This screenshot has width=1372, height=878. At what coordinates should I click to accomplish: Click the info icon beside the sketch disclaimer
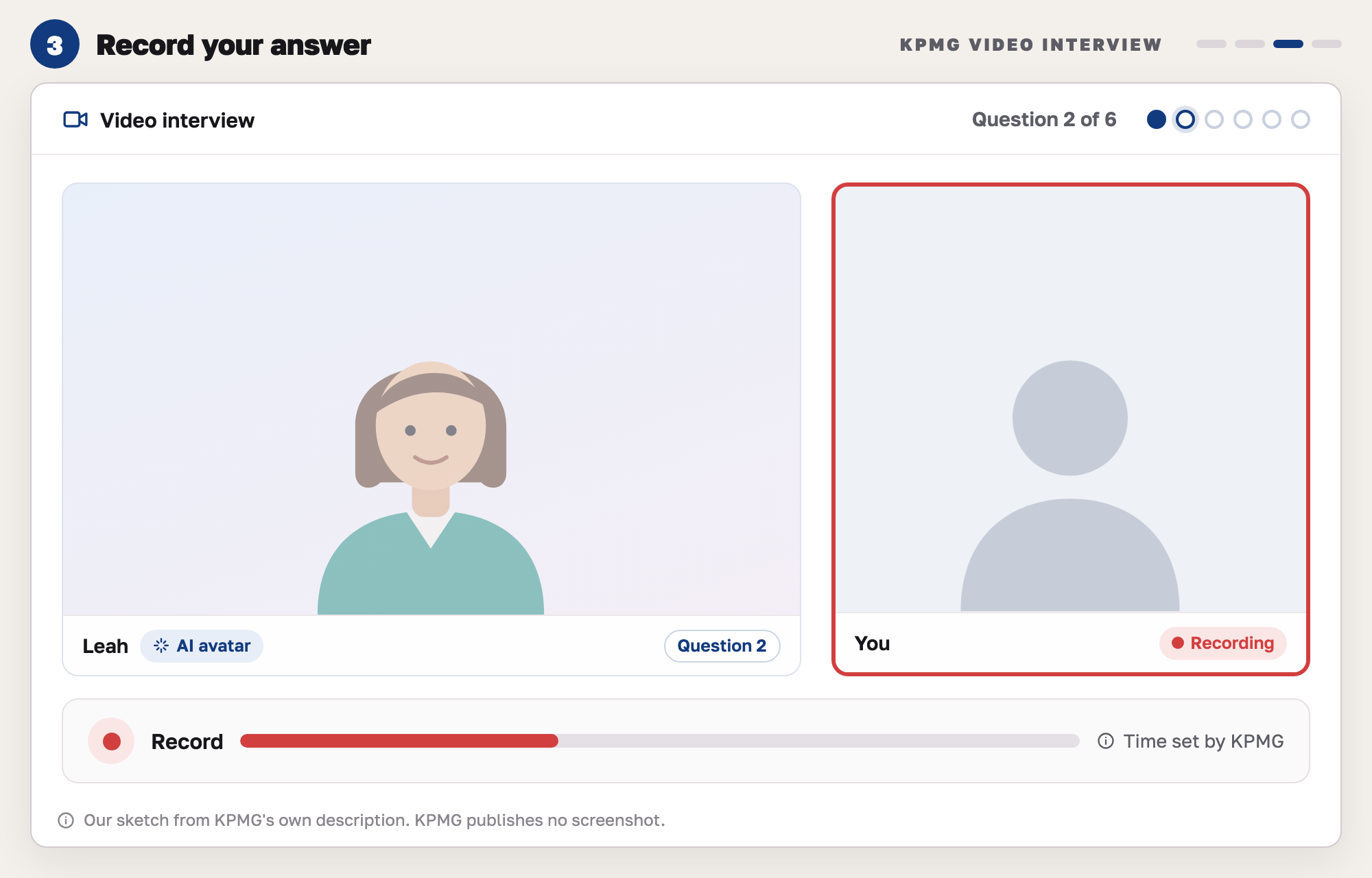coord(66,820)
